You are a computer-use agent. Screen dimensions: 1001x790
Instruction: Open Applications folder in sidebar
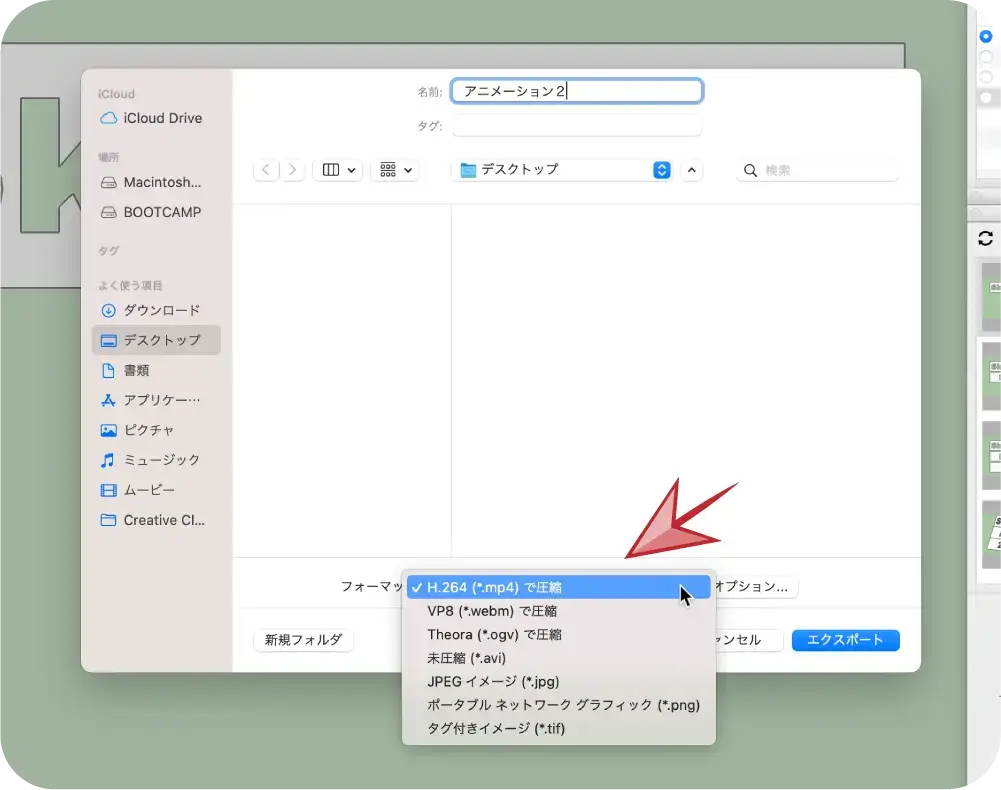pyautogui.click(x=161, y=400)
